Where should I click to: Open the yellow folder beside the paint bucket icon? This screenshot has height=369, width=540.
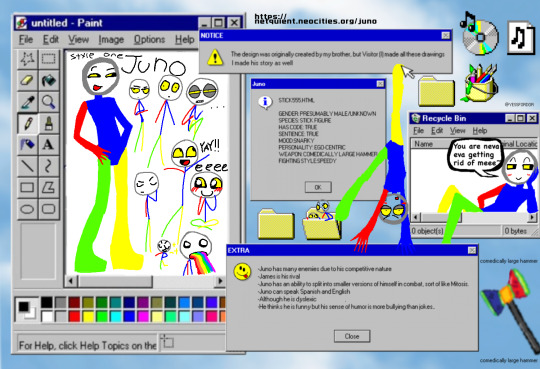437,92
